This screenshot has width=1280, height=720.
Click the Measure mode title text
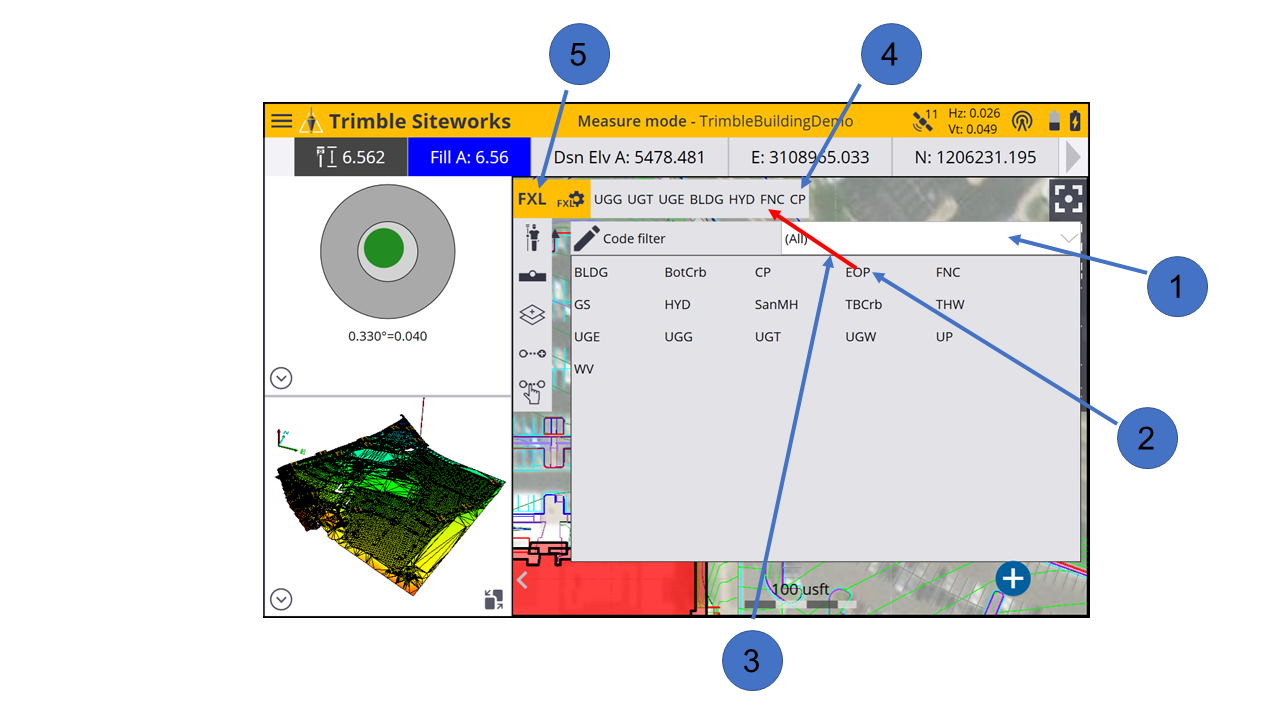pos(715,121)
